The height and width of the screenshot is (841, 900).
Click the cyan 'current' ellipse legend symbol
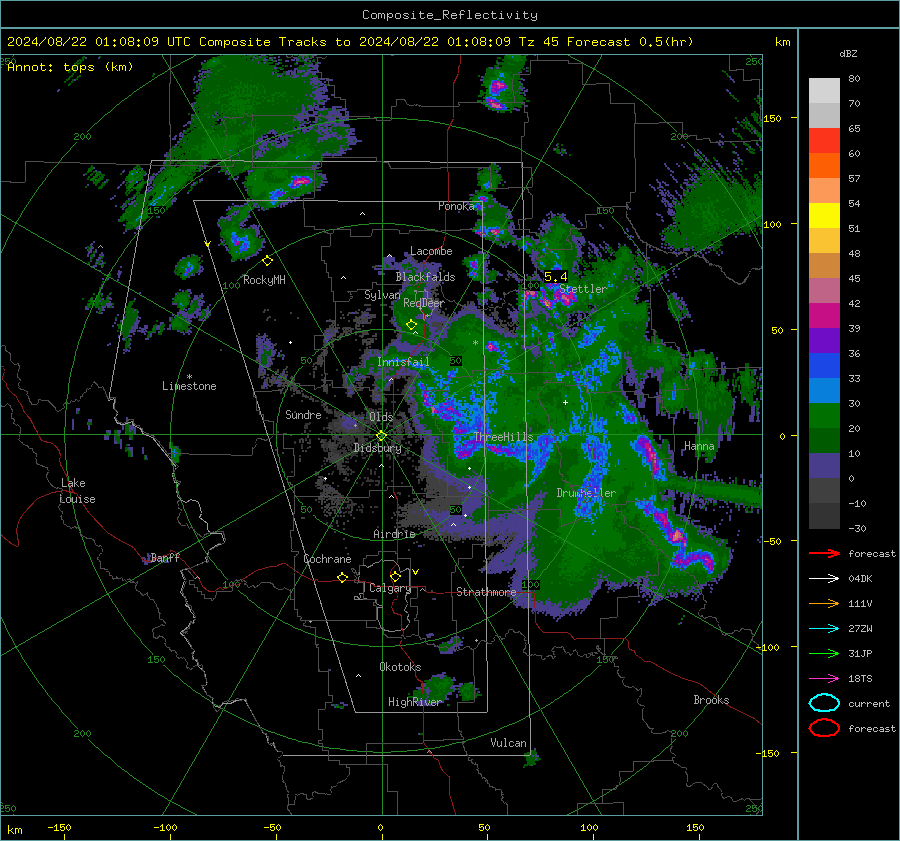[824, 703]
